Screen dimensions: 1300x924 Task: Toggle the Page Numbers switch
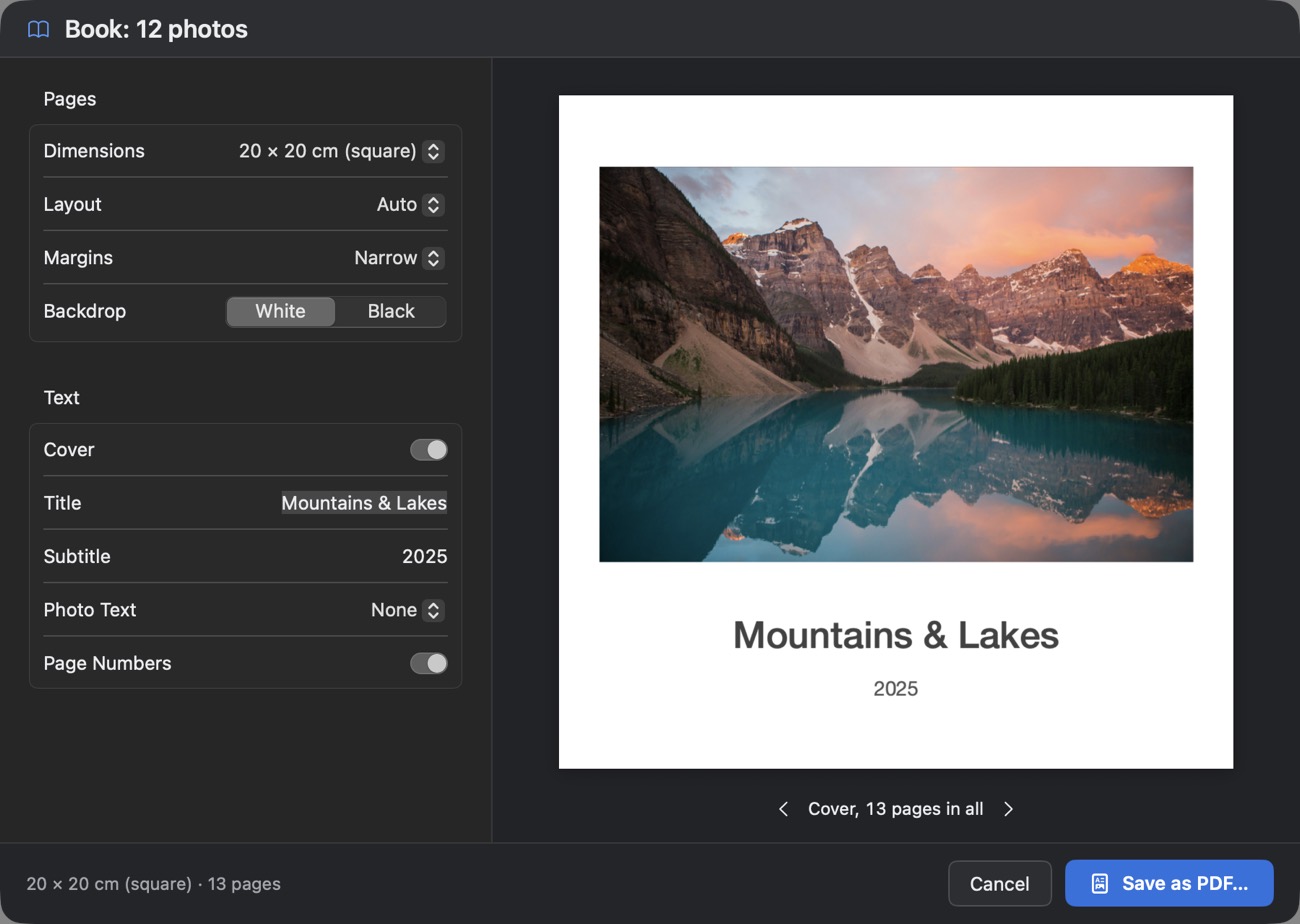(x=429, y=663)
